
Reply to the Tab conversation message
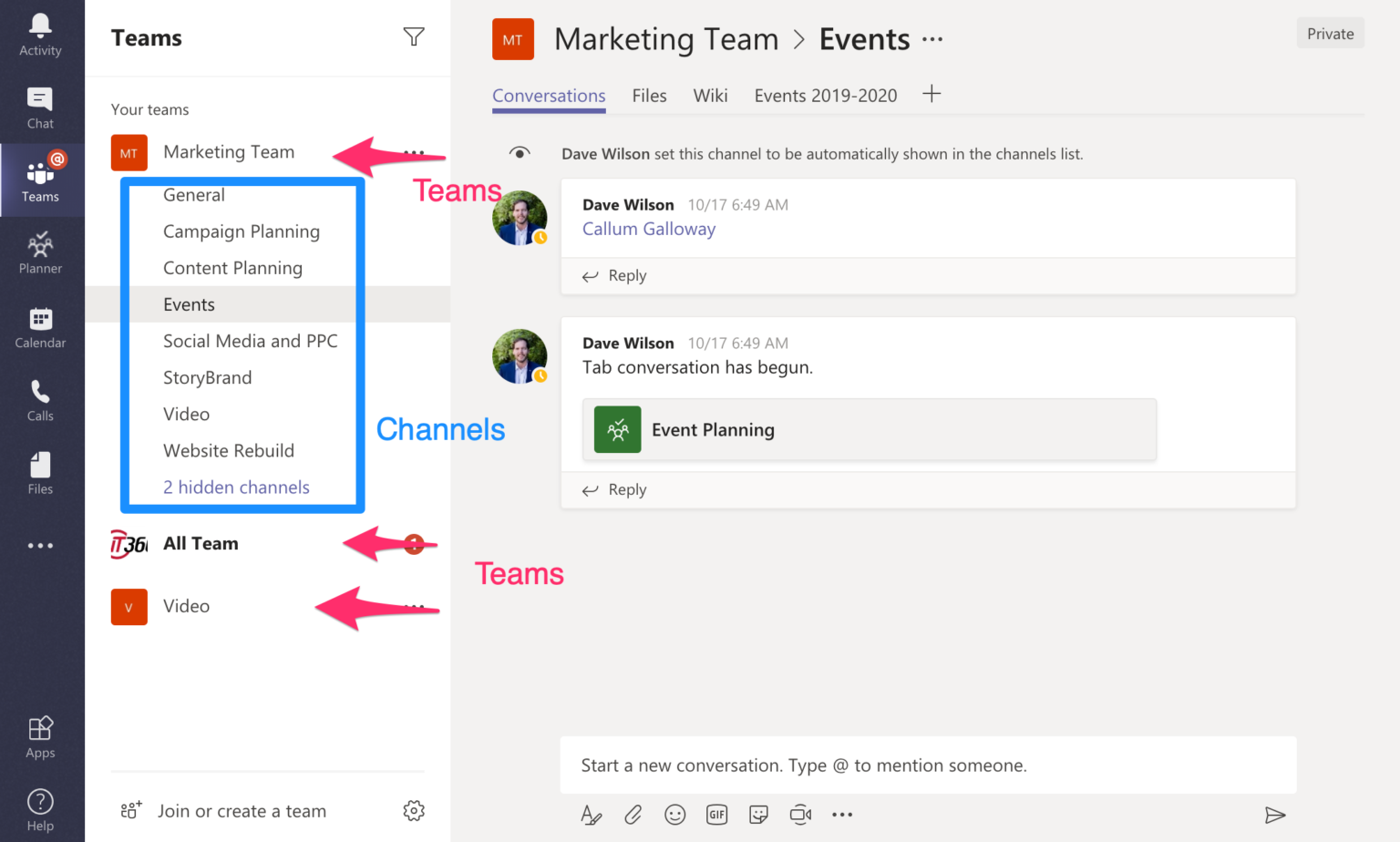coord(614,489)
